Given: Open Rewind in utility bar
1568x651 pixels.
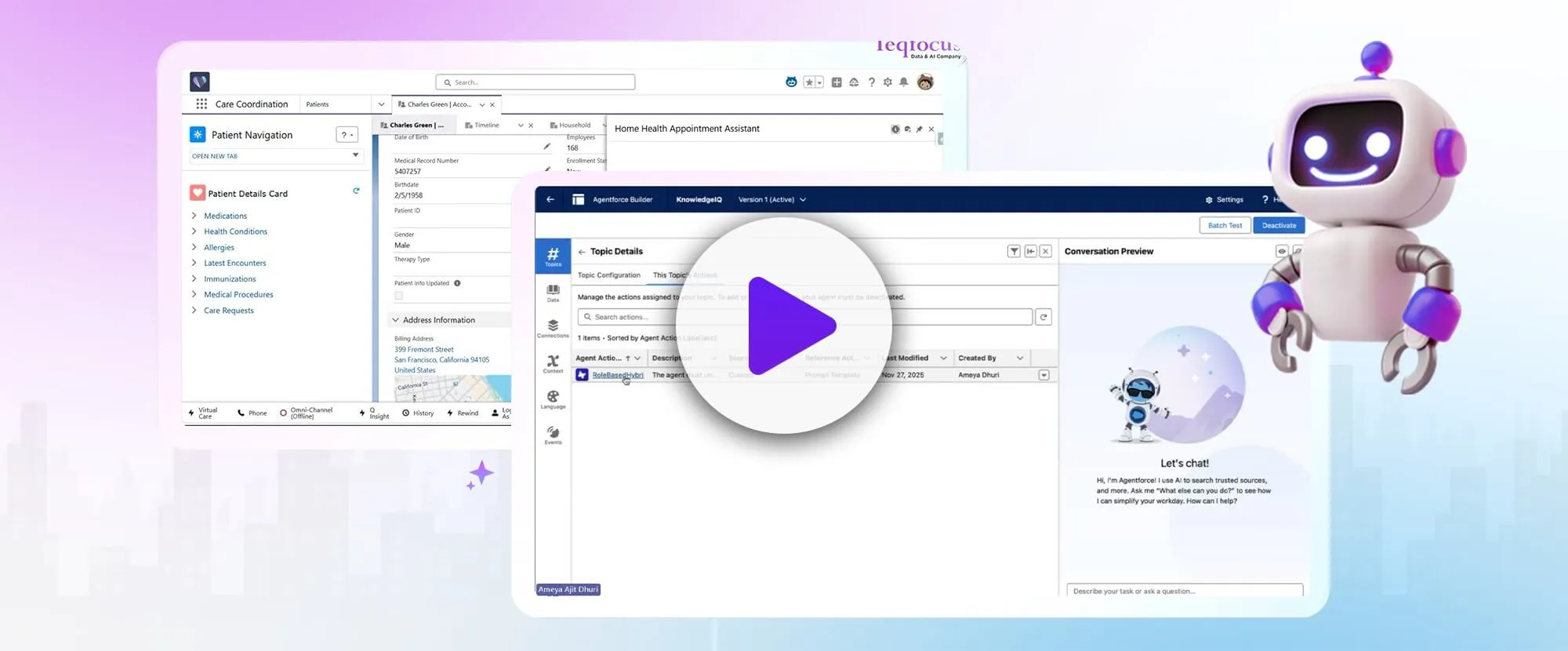Looking at the screenshot, I should 463,413.
